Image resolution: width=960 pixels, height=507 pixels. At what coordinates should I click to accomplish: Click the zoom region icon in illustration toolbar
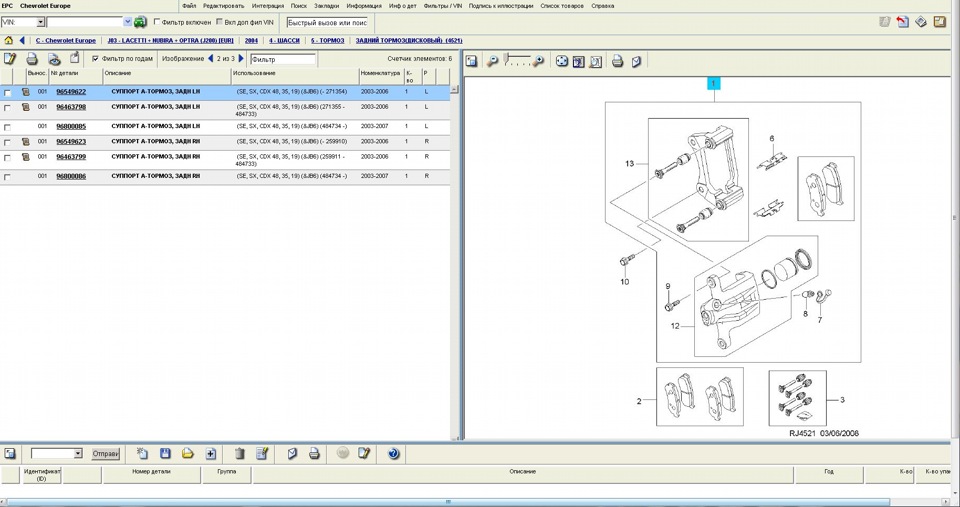596,61
